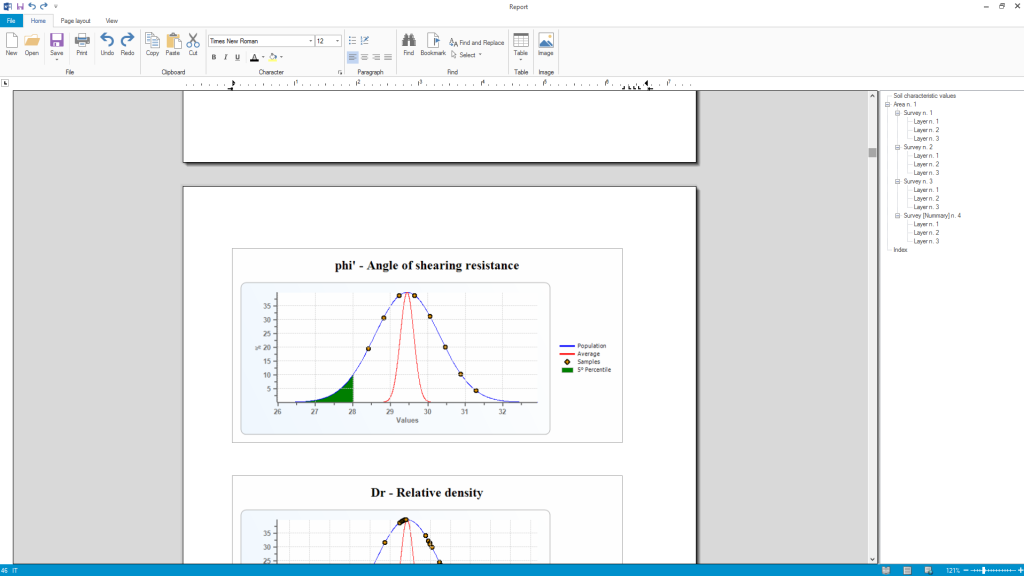Click the New document icon
The image size is (1024, 576).
(x=11, y=41)
